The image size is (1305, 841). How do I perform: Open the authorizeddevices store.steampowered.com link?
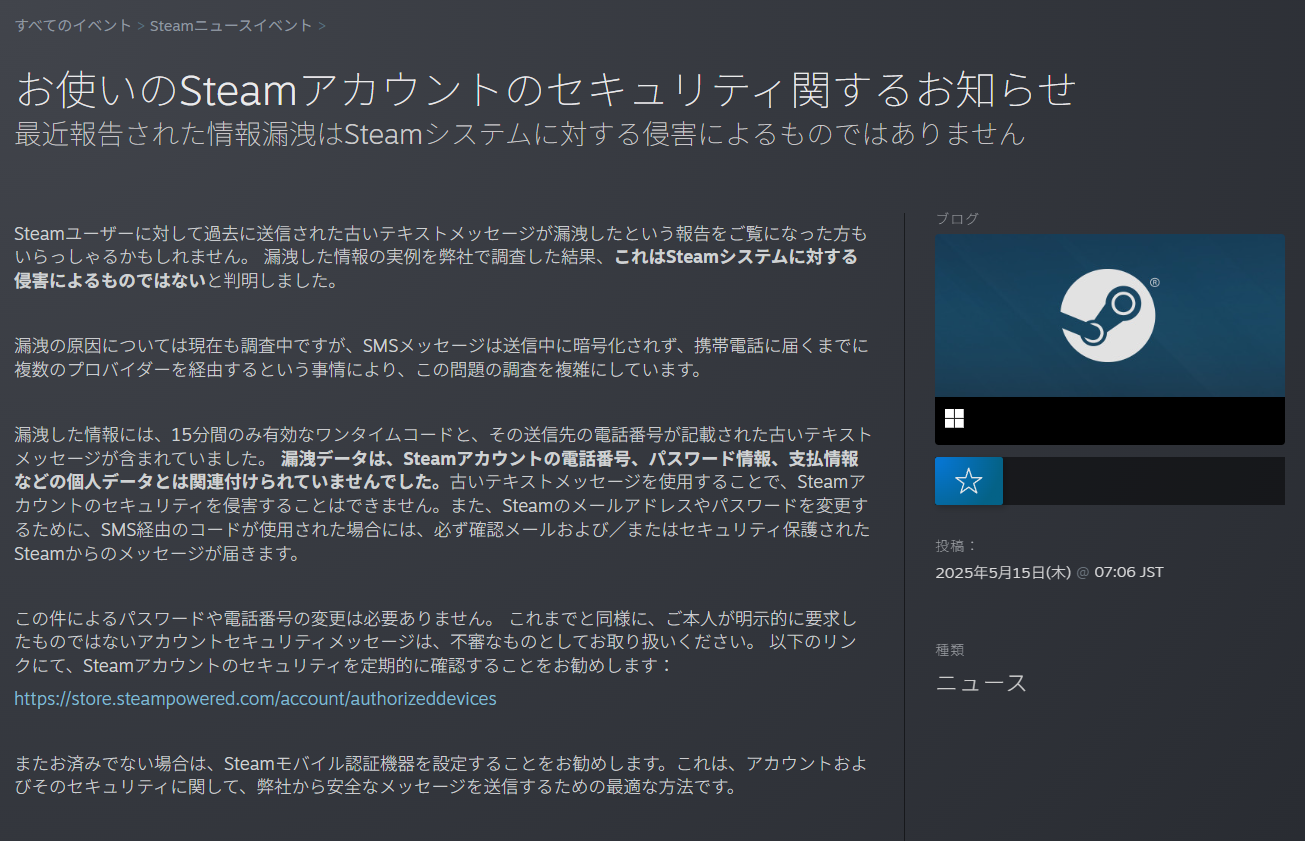pyautogui.click(x=255, y=698)
